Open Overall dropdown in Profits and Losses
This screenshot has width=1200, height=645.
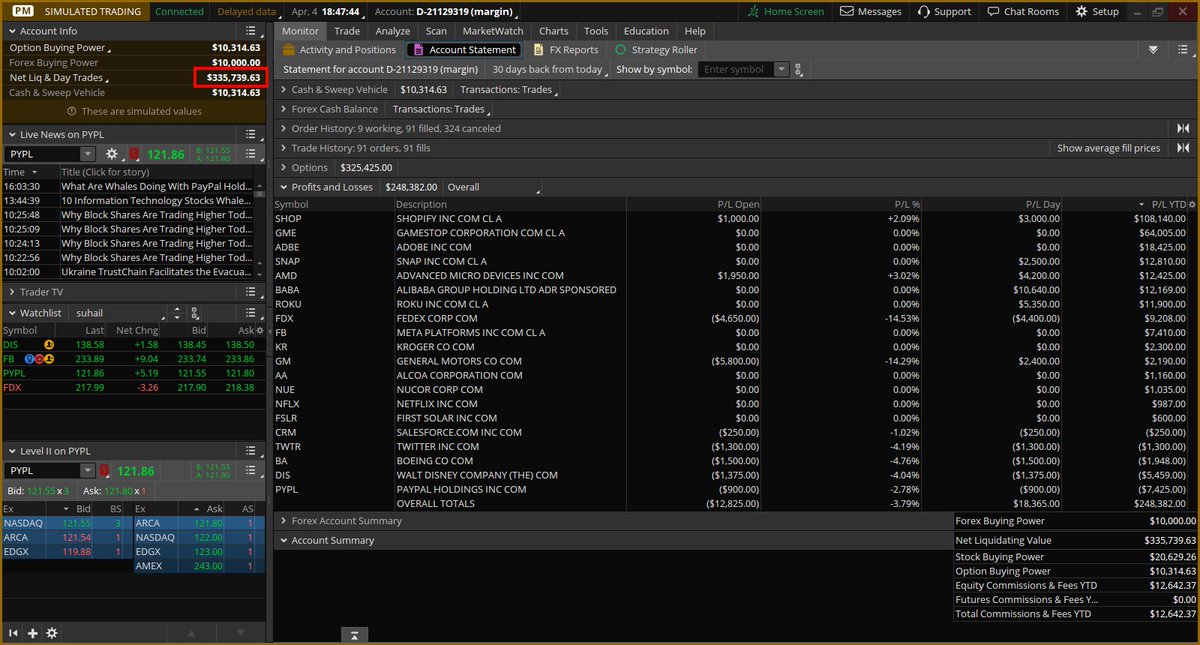click(x=491, y=187)
